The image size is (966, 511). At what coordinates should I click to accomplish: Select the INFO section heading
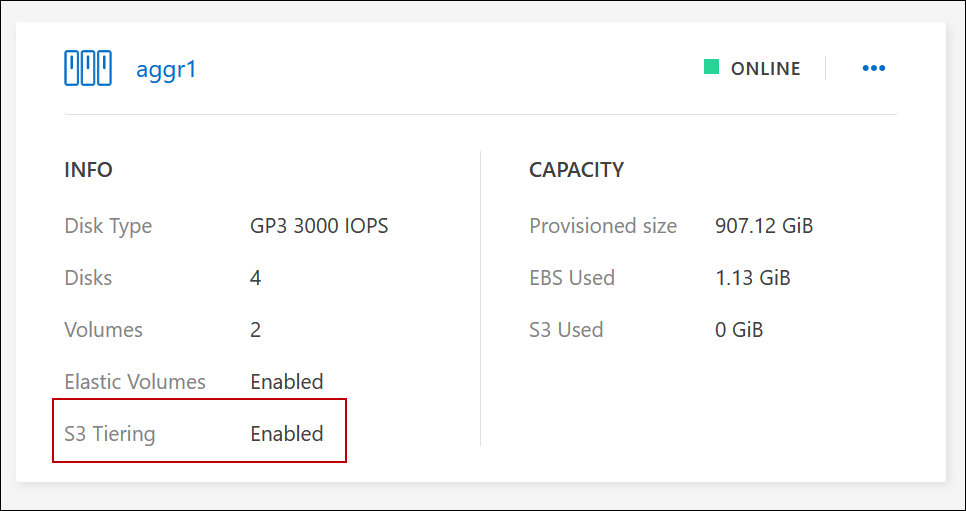(88, 170)
